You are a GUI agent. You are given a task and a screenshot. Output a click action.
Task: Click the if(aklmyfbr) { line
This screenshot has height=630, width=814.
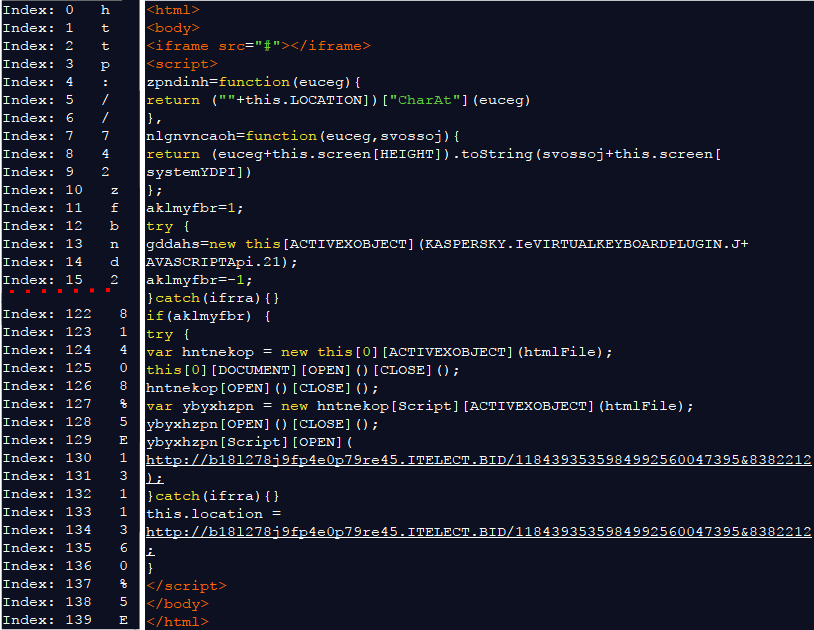point(208,316)
